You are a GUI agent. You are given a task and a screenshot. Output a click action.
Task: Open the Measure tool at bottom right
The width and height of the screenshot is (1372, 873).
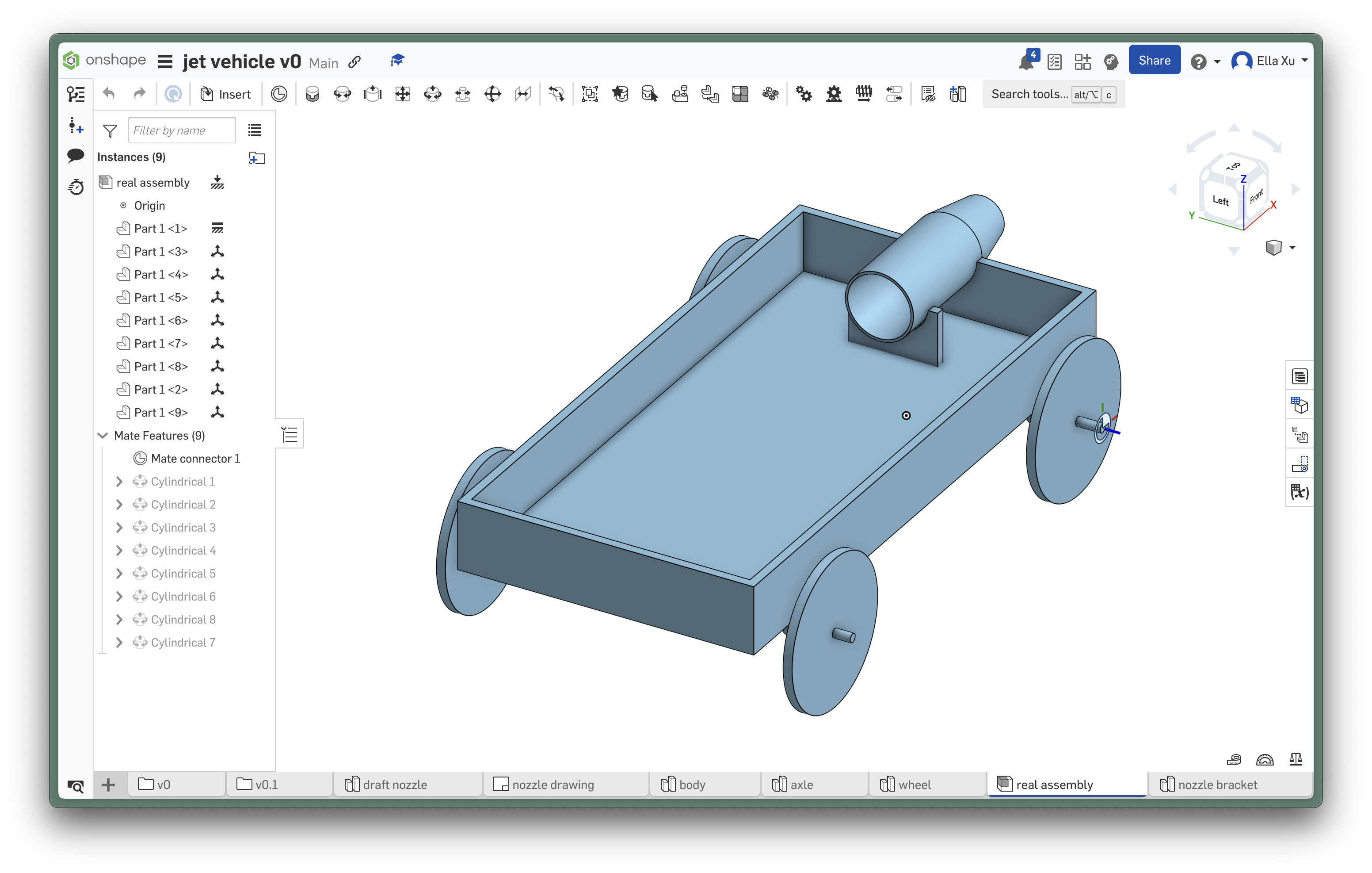pos(1234,759)
